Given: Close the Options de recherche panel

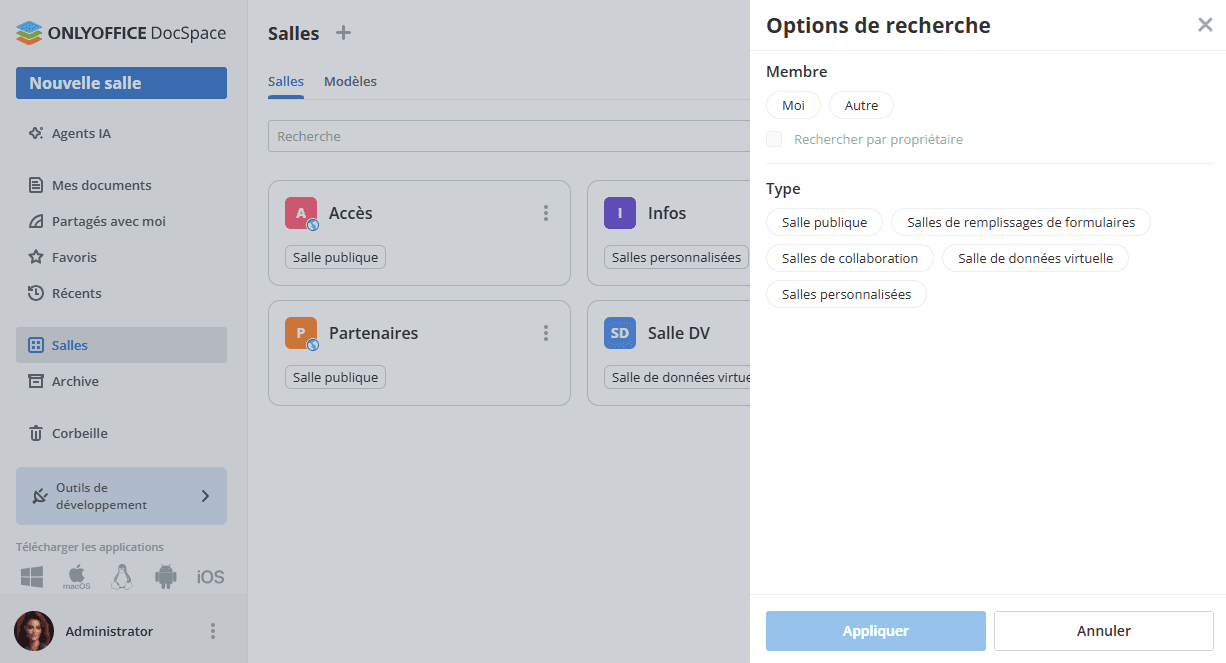Looking at the screenshot, I should pyautogui.click(x=1205, y=25).
